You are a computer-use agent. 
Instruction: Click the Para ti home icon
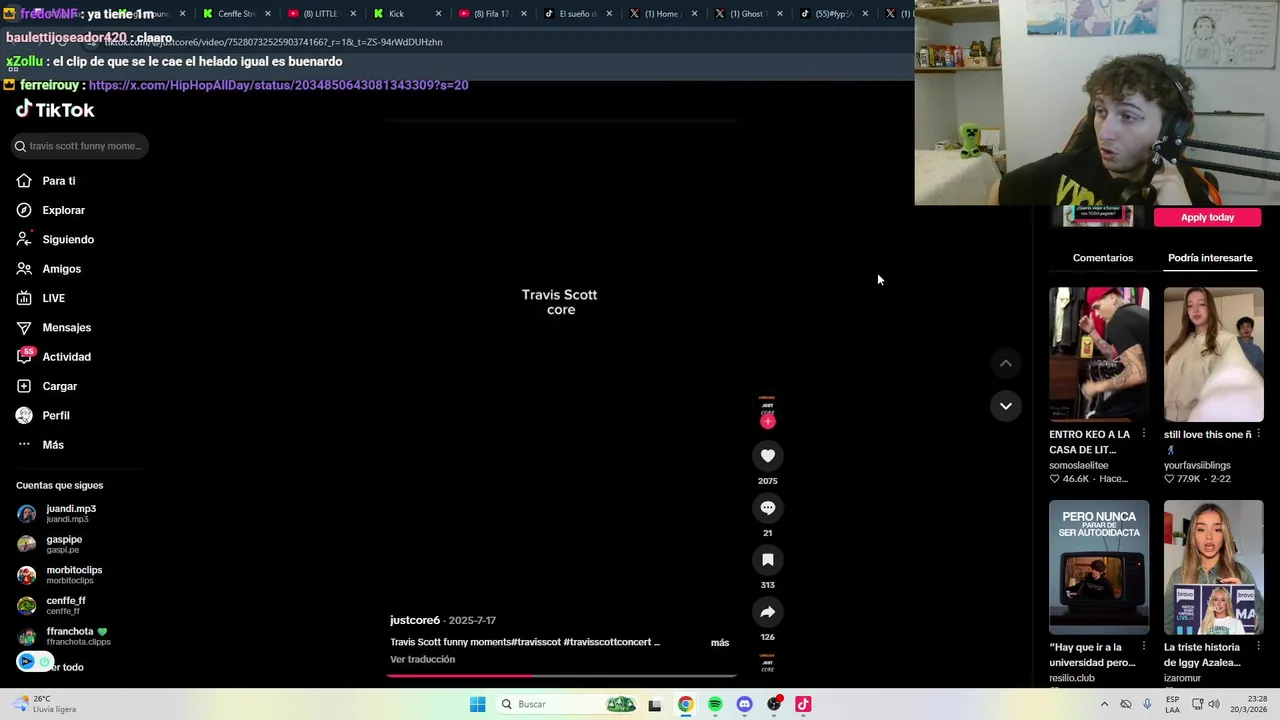coord(24,181)
